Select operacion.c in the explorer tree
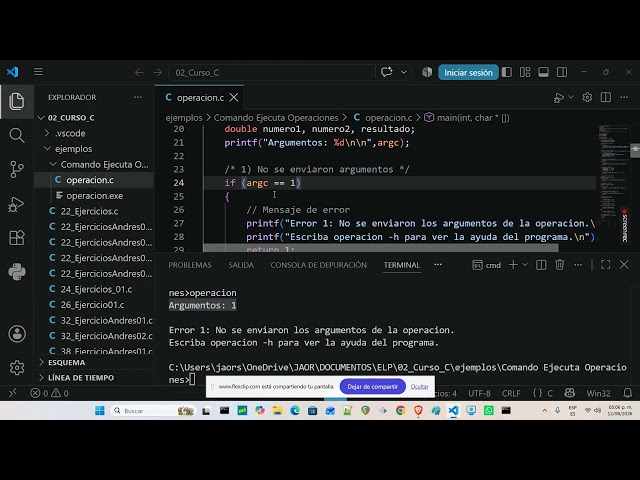The image size is (640, 480). [x=95, y=180]
